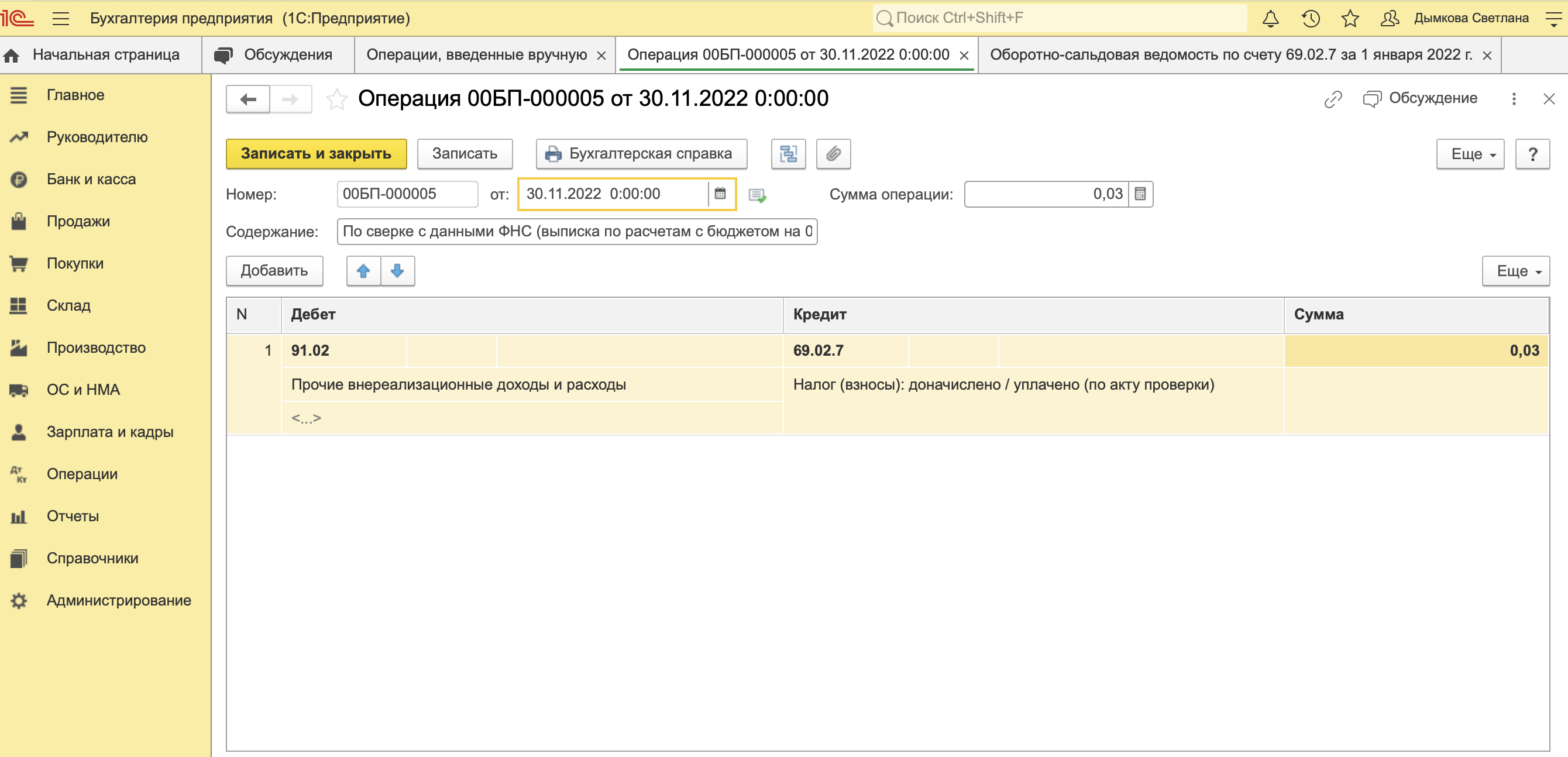
Task: Click the users icon beside Дымкова Светлана
Action: 1390,18
